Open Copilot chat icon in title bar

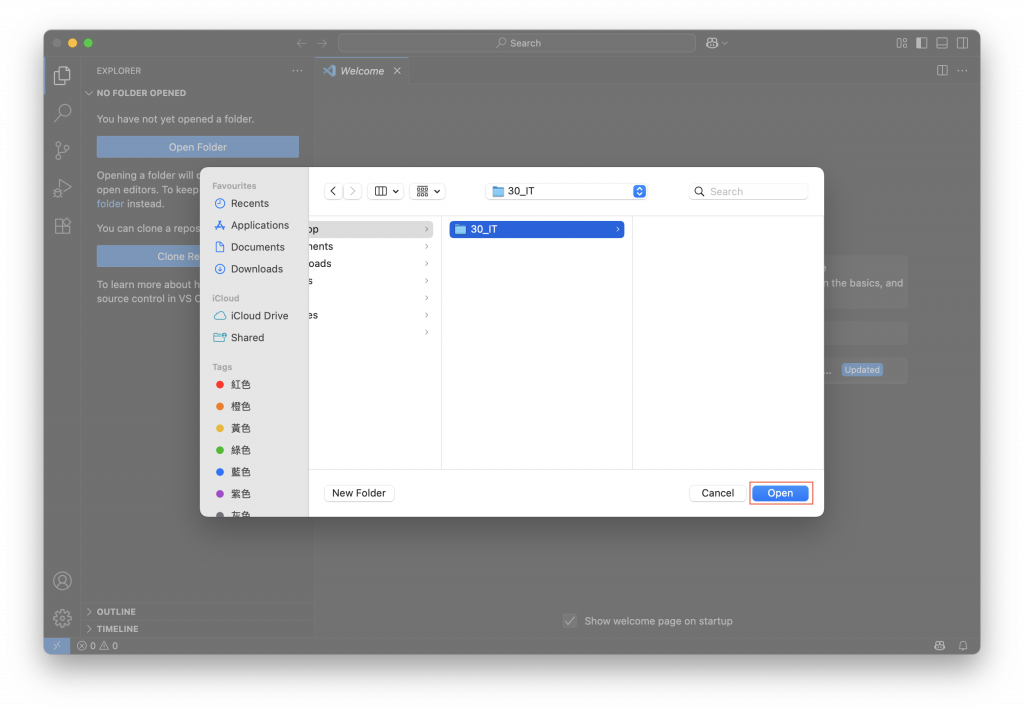coord(712,43)
